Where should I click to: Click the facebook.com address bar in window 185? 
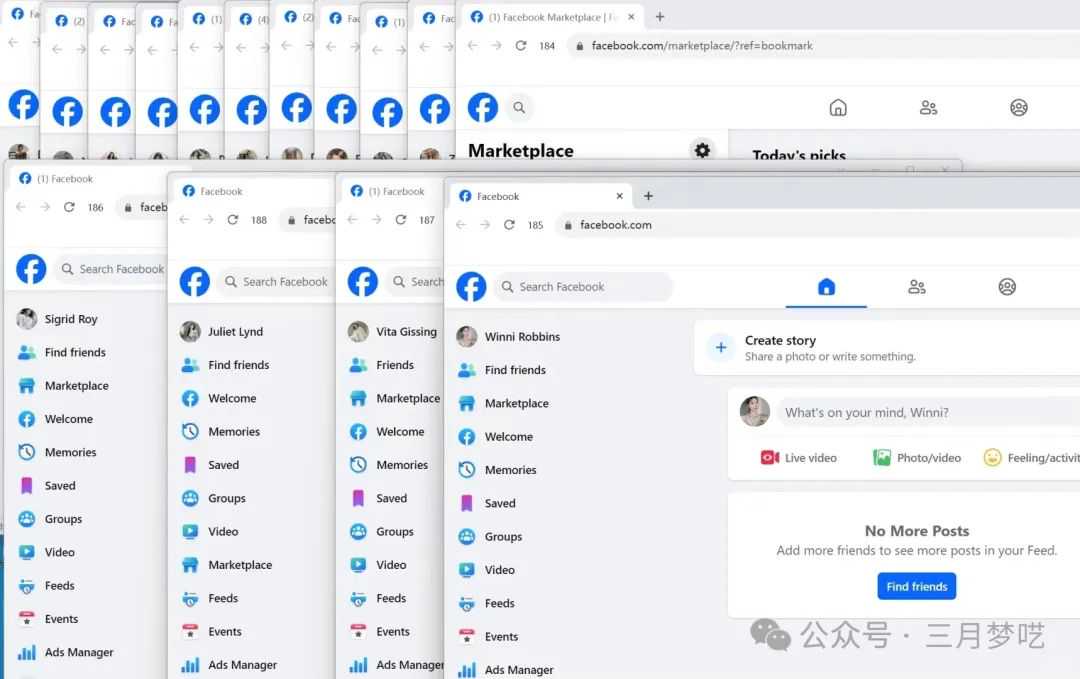pyautogui.click(x=818, y=224)
